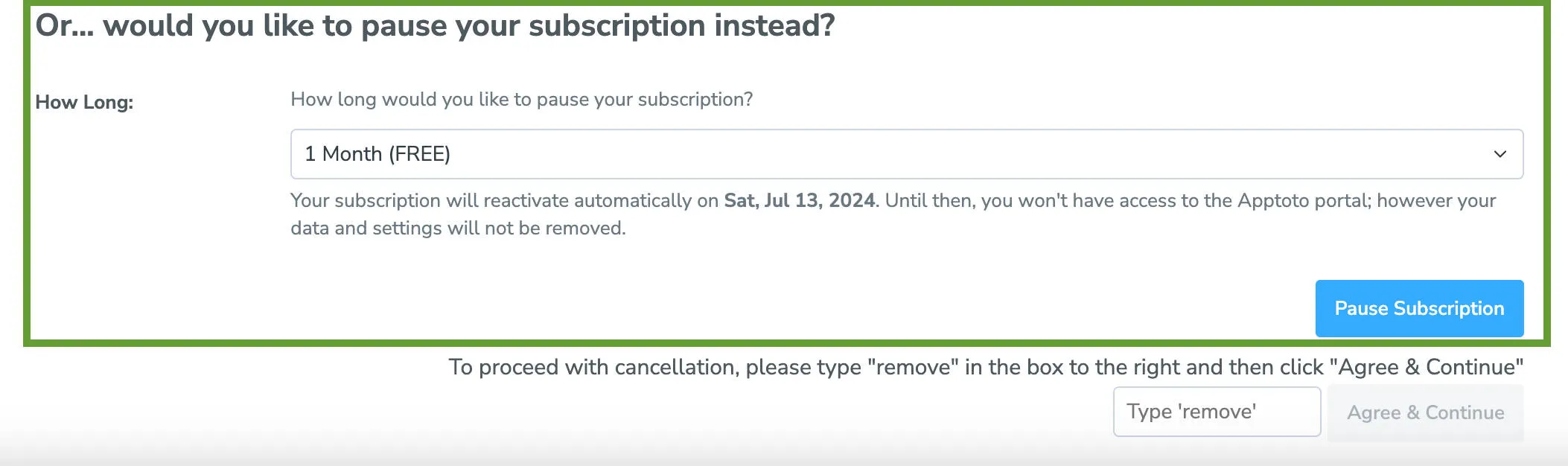Click the reactivation date "Sat, Jul 13, 2024"
This screenshot has width=1568, height=466.
tap(799, 200)
